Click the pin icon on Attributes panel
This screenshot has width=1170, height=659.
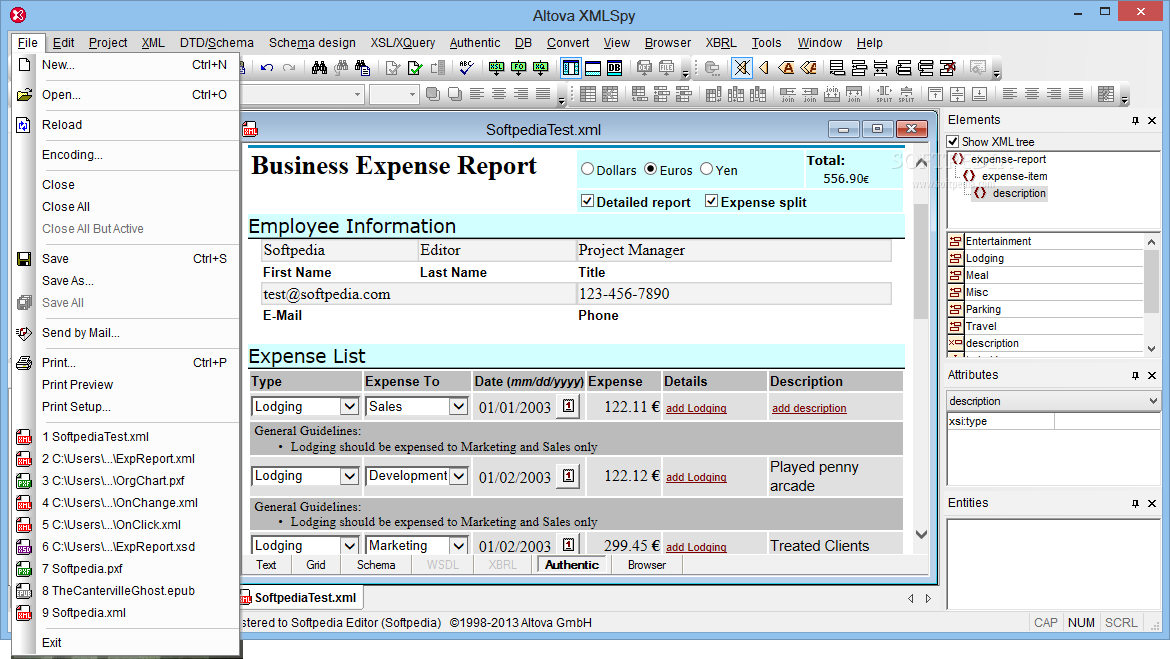click(x=1135, y=375)
